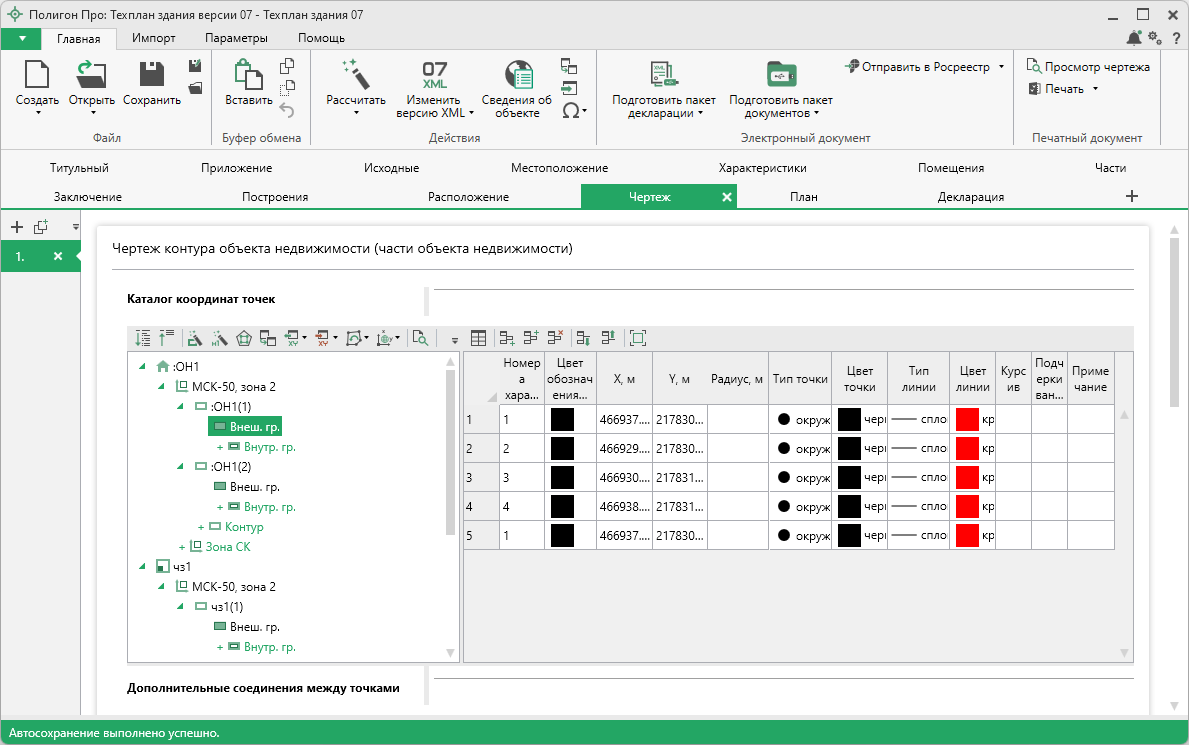
Task: Click the full-screen frame icon above the table
Action: [x=638, y=339]
